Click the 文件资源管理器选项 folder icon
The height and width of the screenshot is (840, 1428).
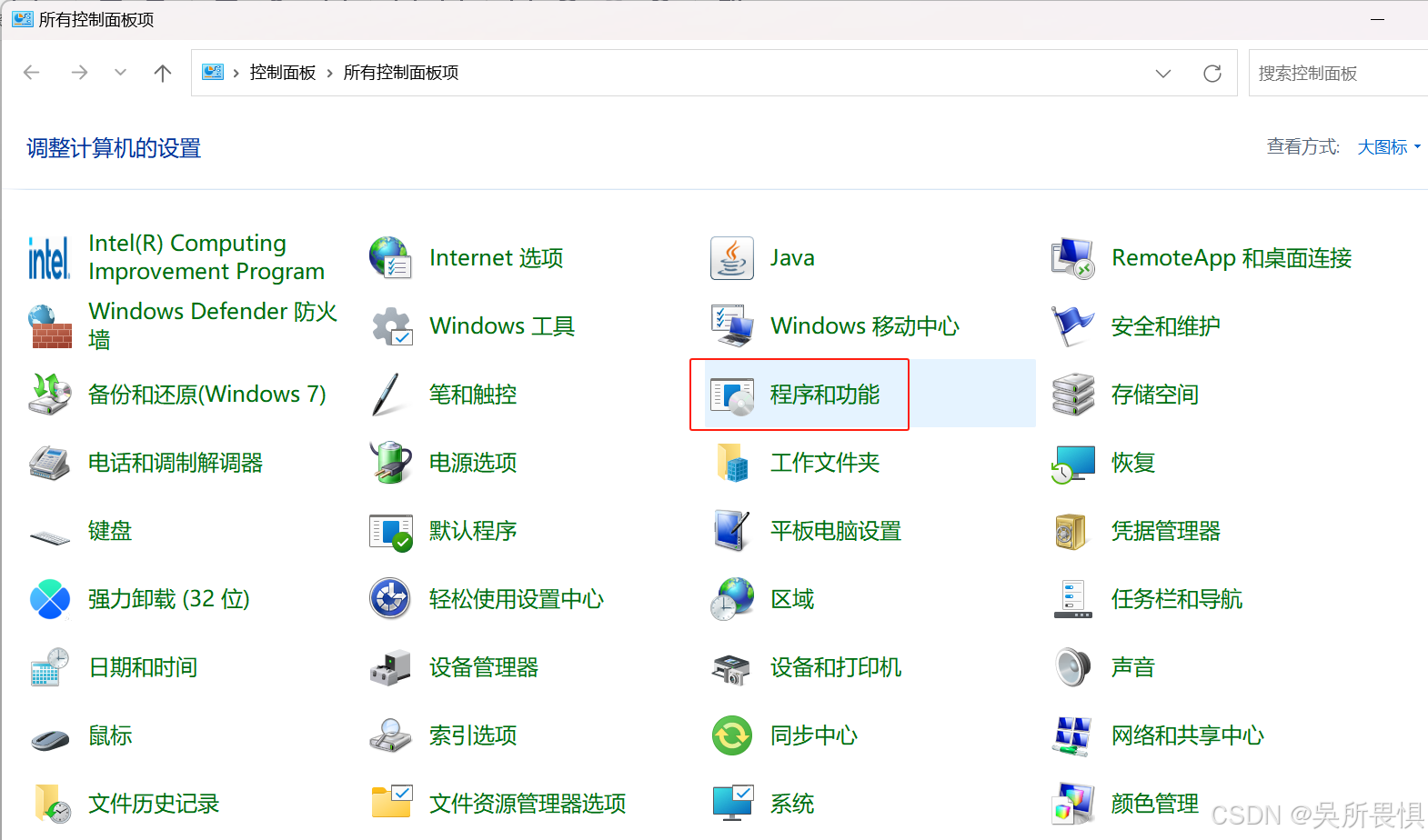coord(391,804)
